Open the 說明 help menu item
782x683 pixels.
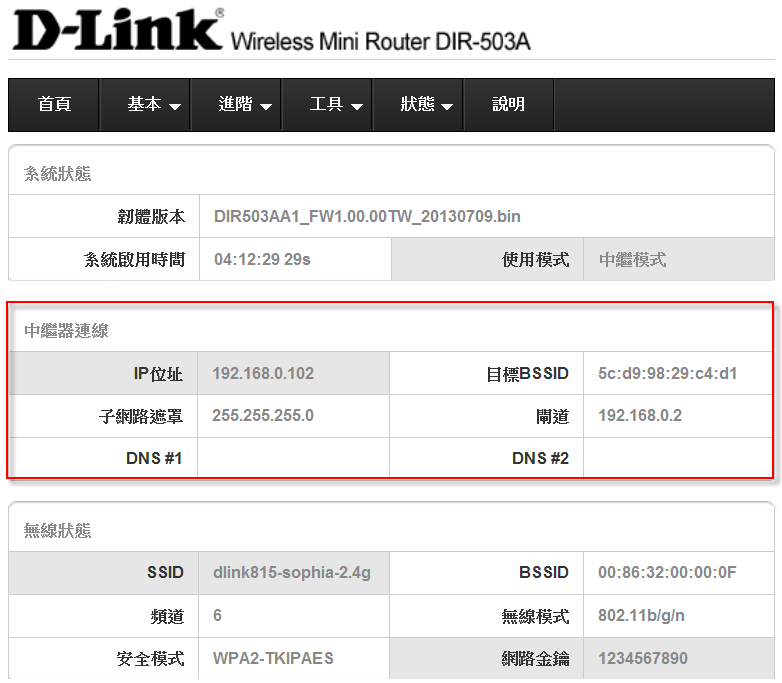coord(508,104)
